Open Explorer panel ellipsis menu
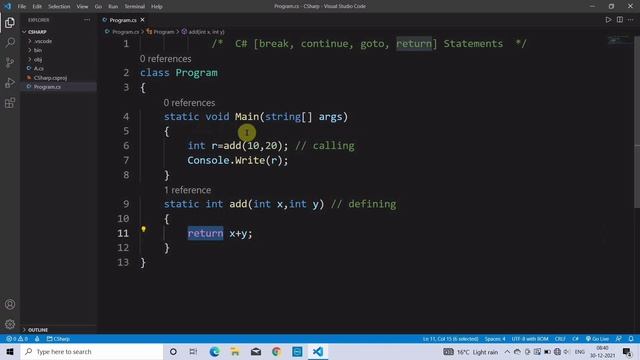Viewport: 640px width, 360px height. (x=87, y=20)
